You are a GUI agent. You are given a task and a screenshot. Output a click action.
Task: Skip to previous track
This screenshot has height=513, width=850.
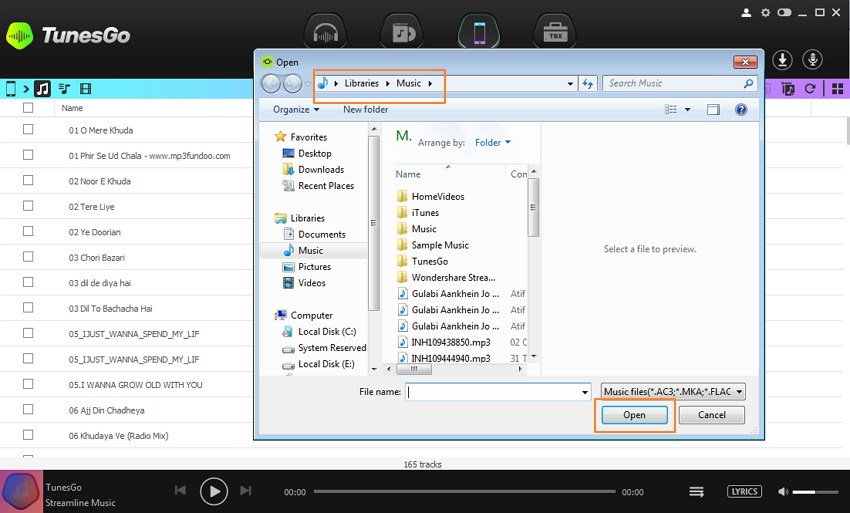tap(181, 490)
